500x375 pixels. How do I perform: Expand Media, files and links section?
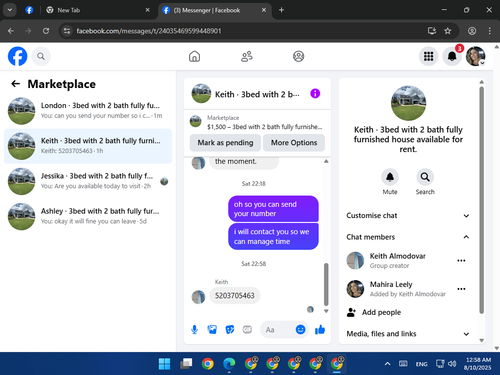click(408, 334)
